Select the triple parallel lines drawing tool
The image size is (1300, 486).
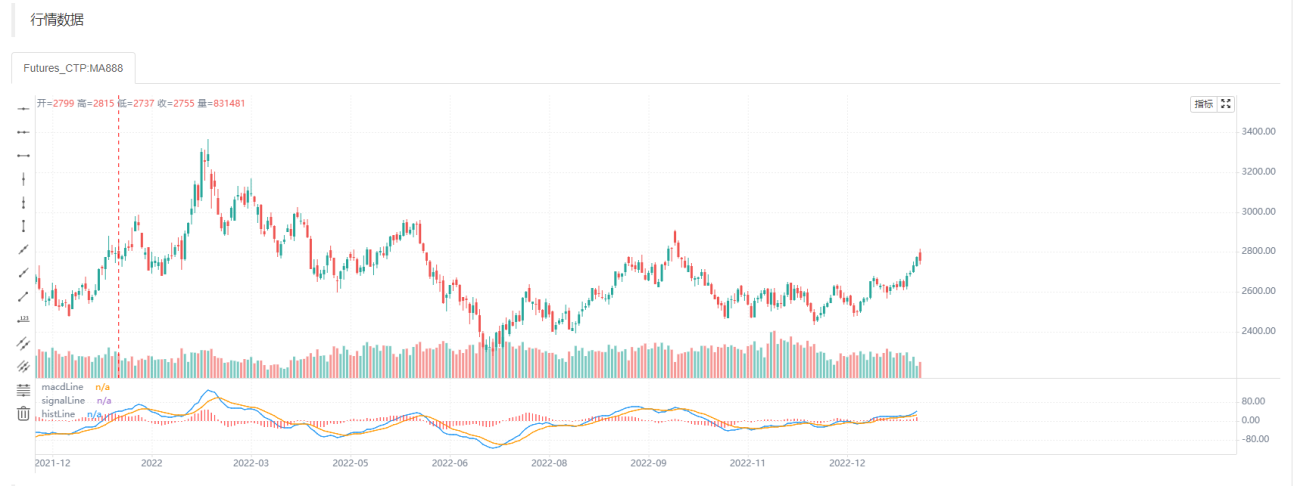22,366
